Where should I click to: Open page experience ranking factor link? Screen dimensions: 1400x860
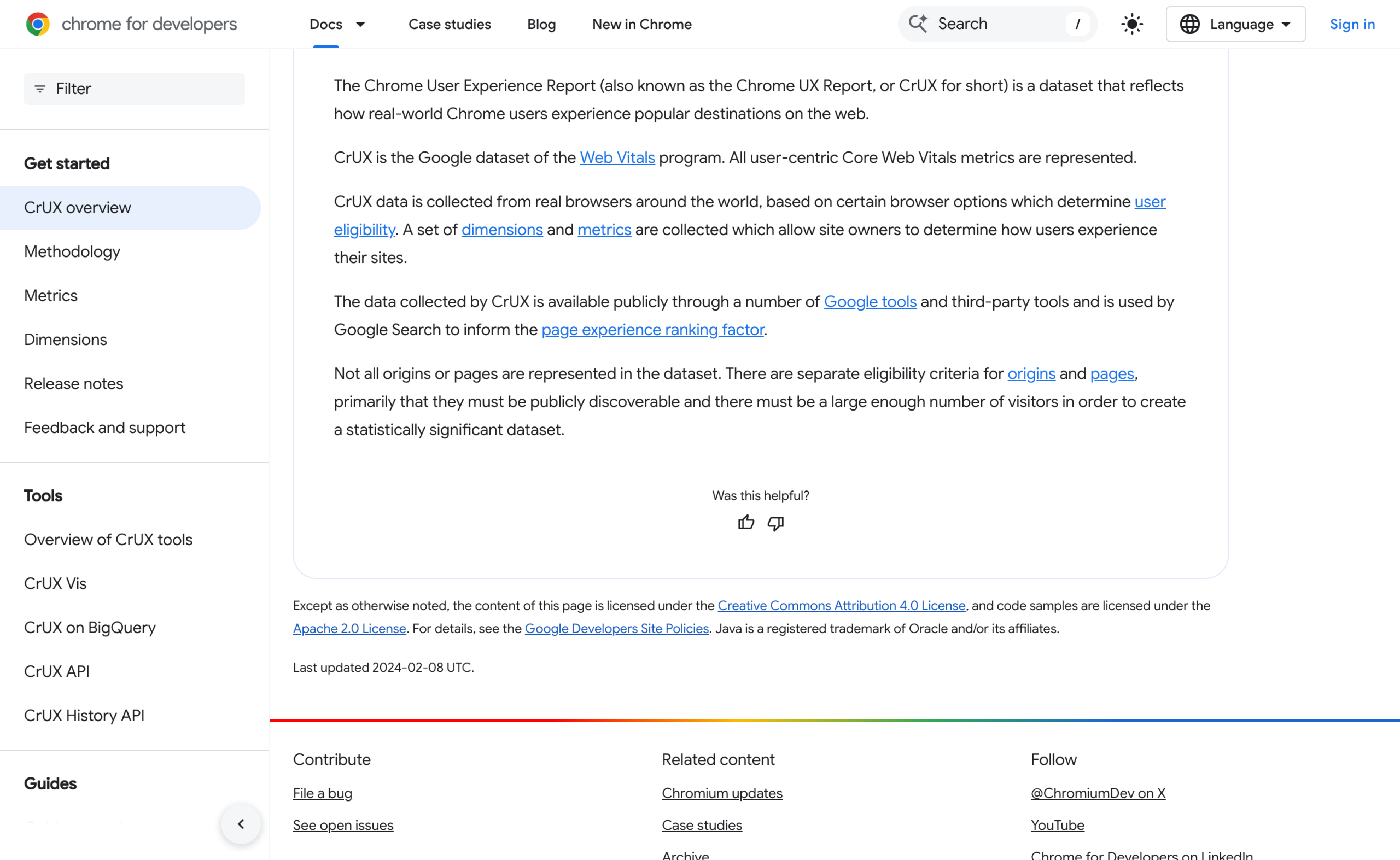click(x=652, y=329)
